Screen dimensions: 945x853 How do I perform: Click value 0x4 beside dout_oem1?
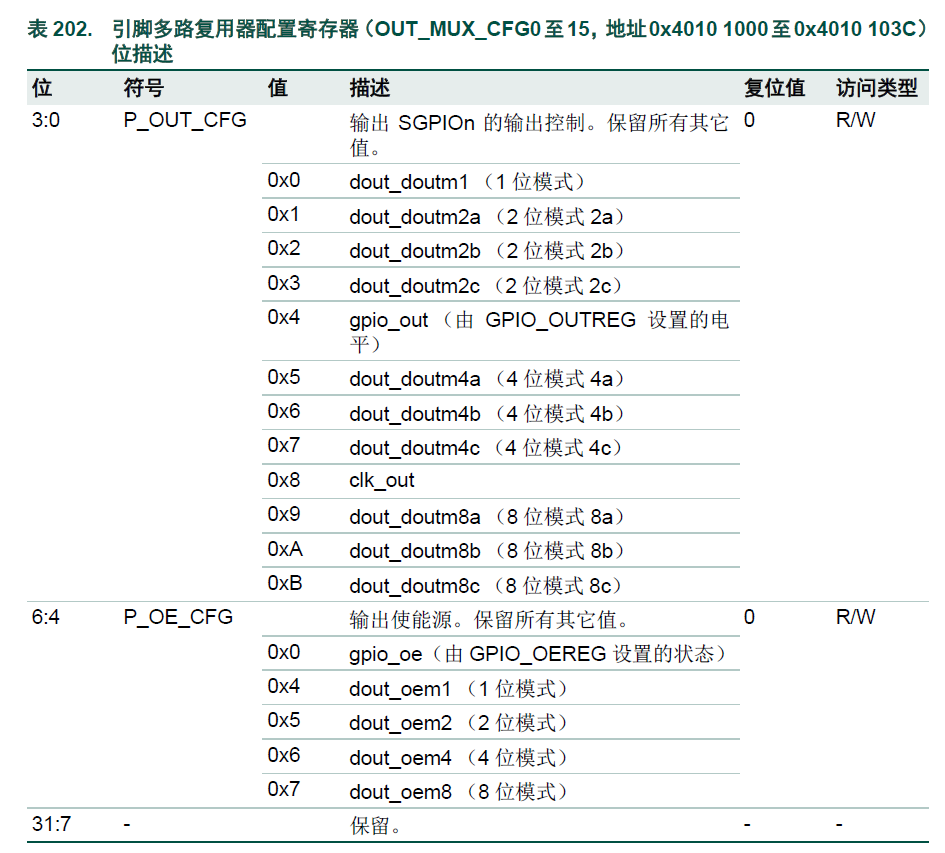[284, 686]
